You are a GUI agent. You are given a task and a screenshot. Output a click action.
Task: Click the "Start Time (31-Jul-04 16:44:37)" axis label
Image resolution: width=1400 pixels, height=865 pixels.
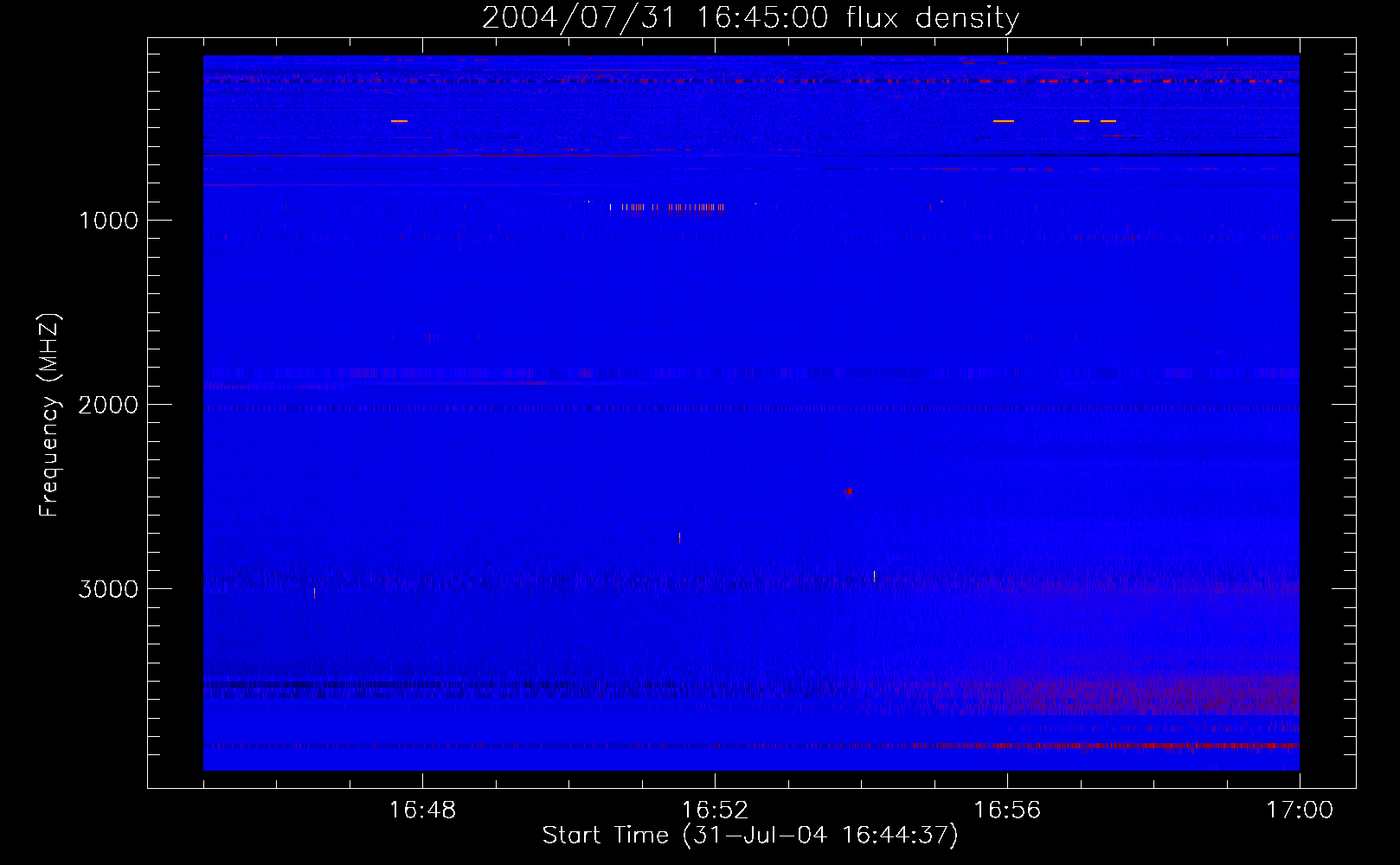click(x=750, y=836)
